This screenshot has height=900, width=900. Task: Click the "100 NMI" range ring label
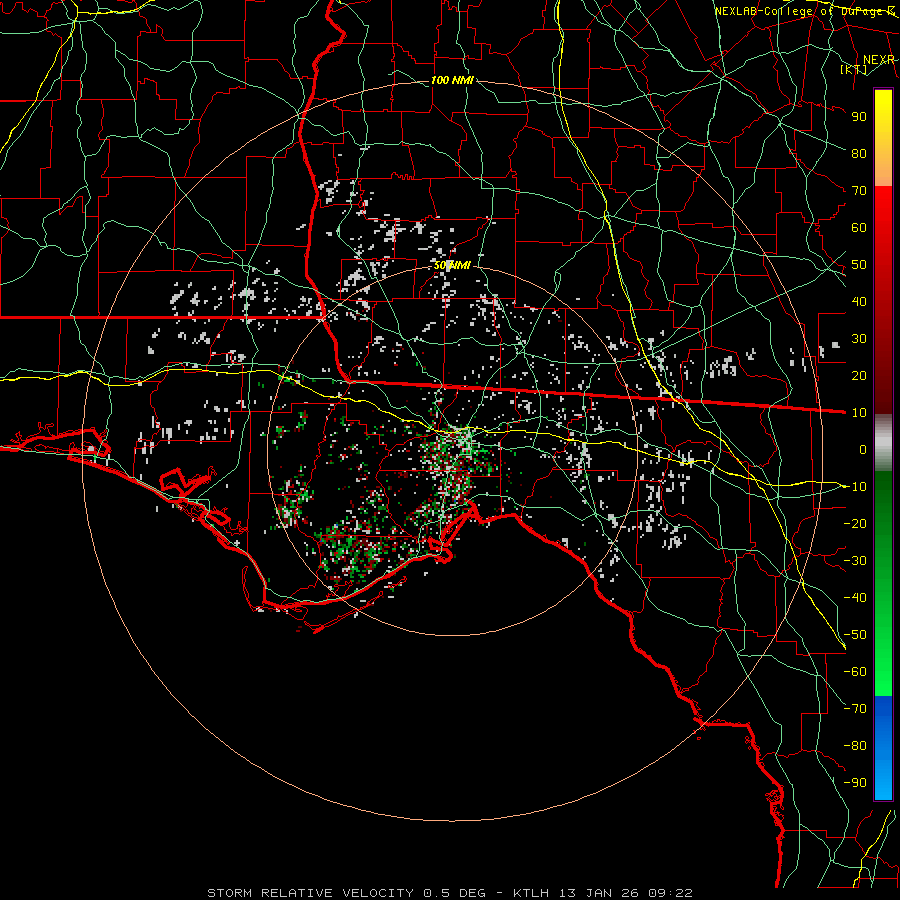point(452,80)
